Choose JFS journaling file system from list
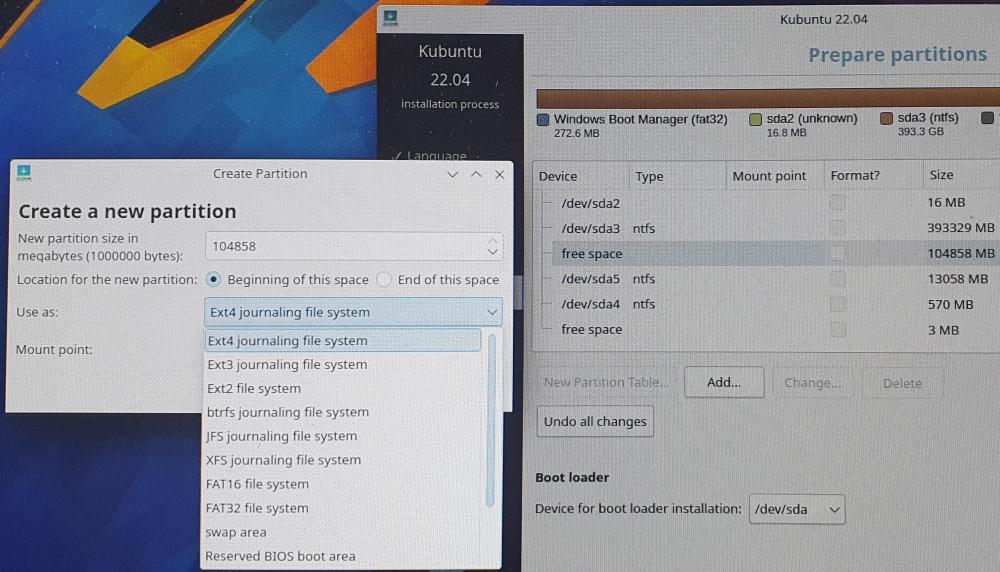1000x572 pixels. [343, 436]
